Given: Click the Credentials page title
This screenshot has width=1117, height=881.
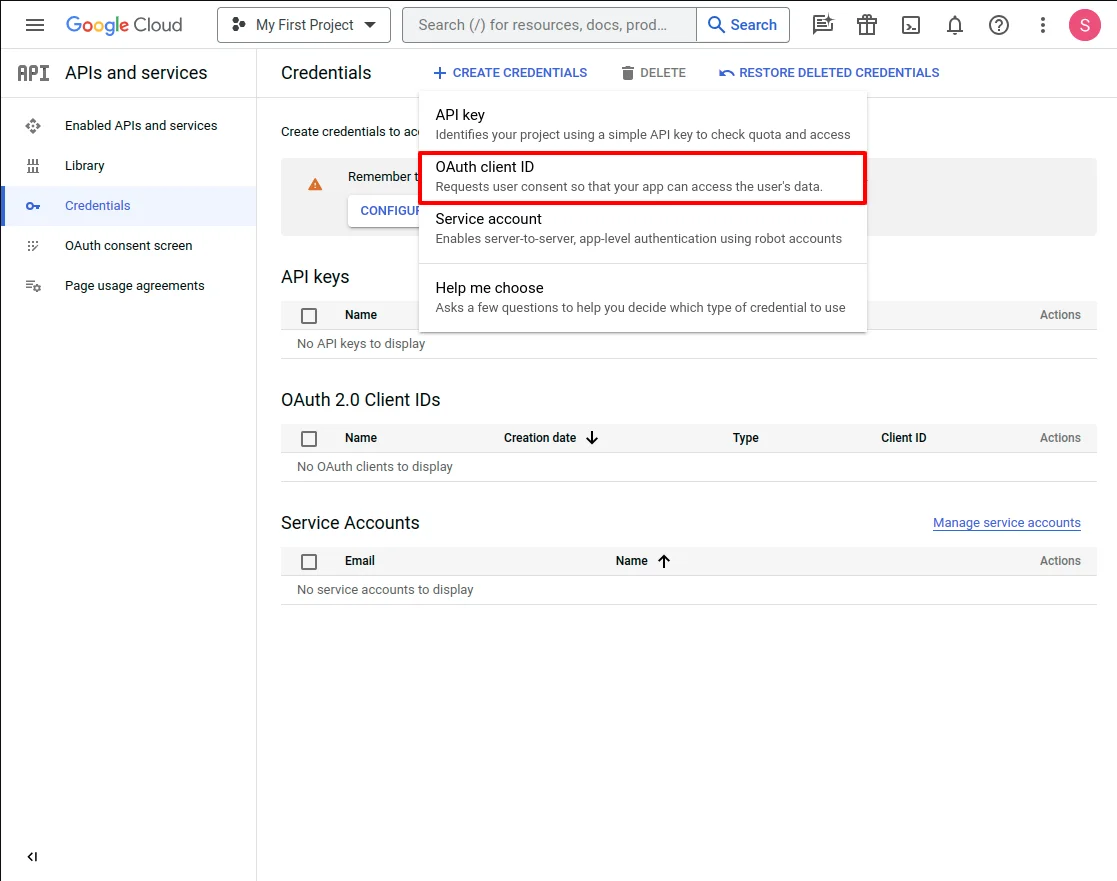Looking at the screenshot, I should [326, 73].
